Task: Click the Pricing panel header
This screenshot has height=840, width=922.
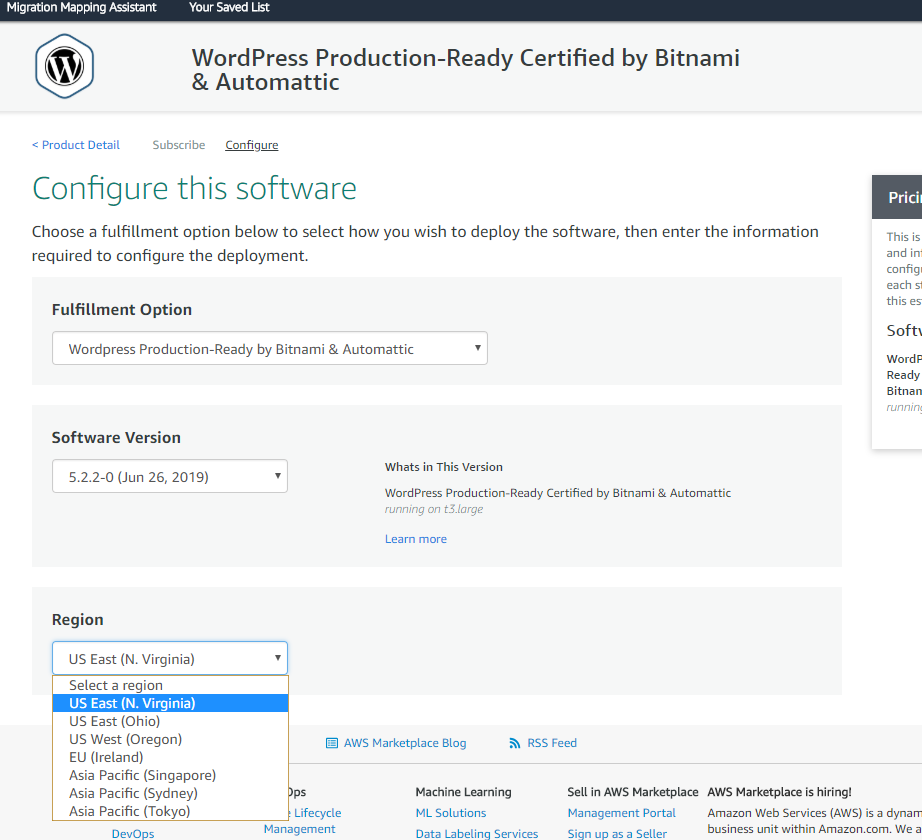Action: [897, 197]
